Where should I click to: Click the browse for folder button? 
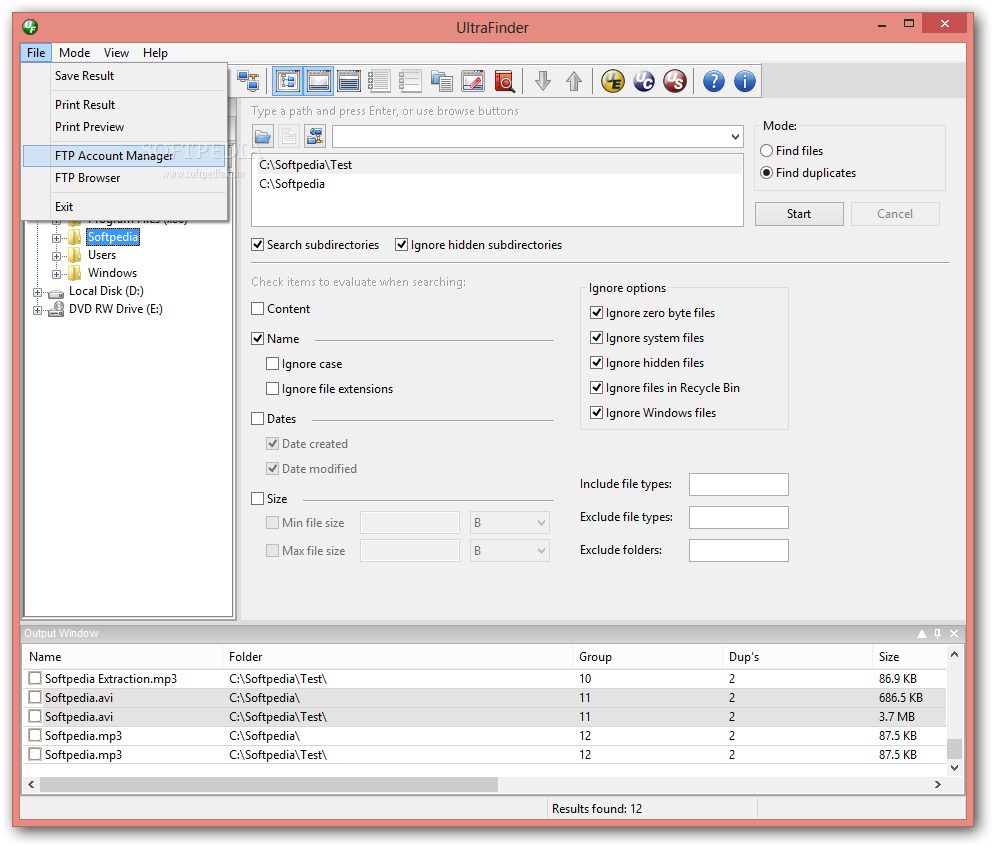click(263, 136)
